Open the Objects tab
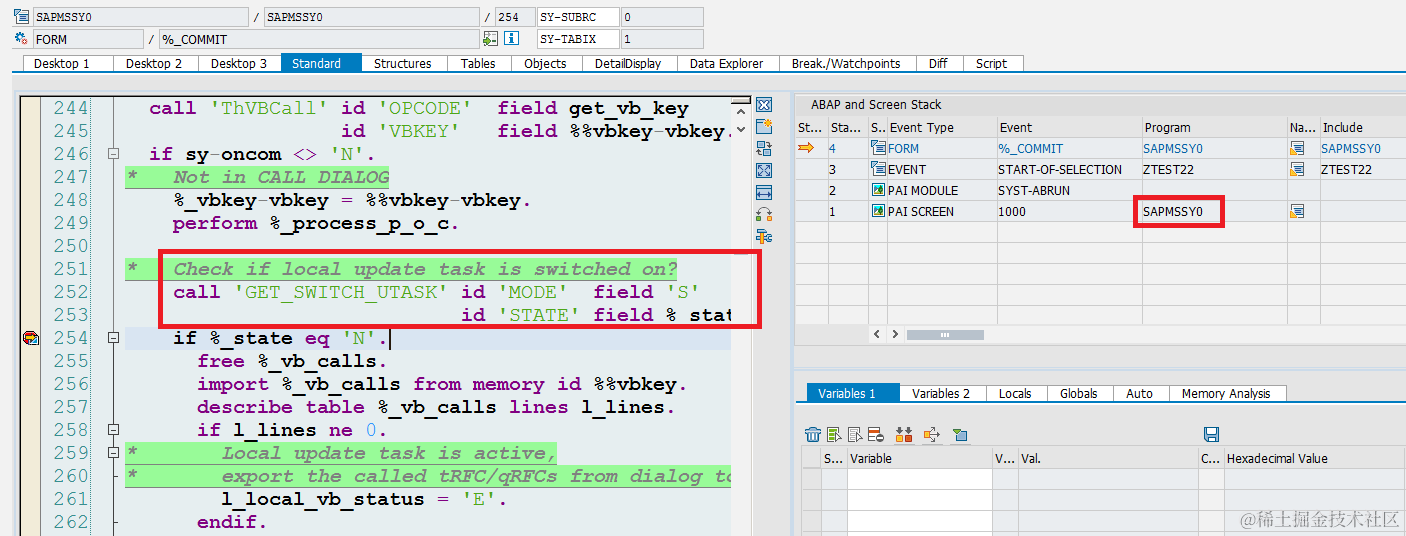Image resolution: width=1406 pixels, height=536 pixels. point(545,63)
